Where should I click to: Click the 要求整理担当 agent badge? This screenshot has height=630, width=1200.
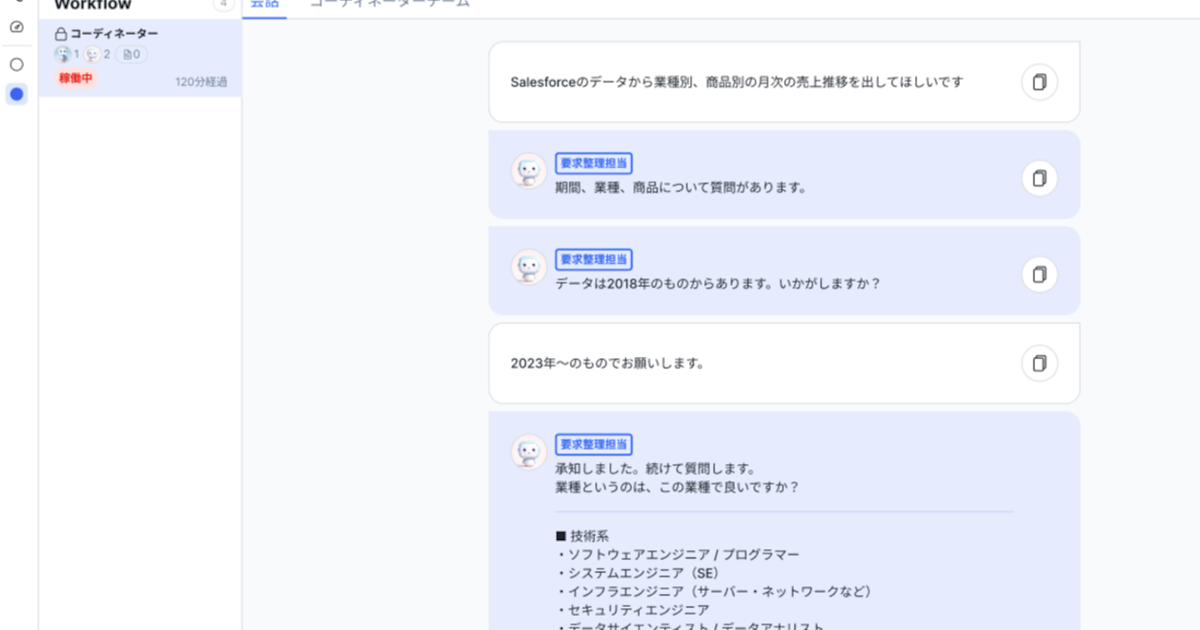point(594,163)
